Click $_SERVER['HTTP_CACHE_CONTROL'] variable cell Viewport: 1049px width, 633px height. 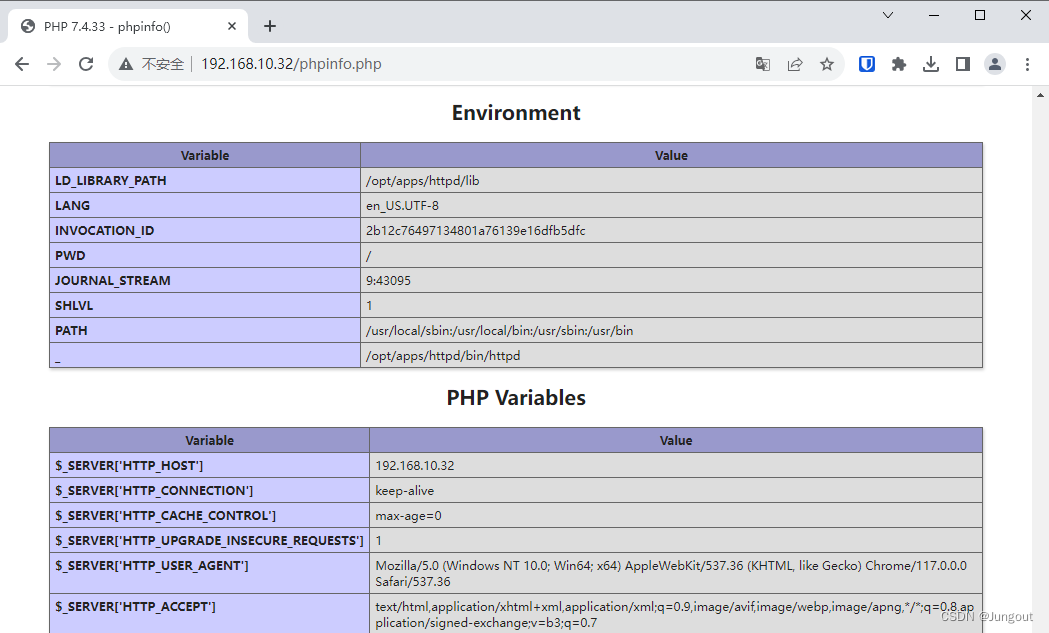[x=209, y=516]
